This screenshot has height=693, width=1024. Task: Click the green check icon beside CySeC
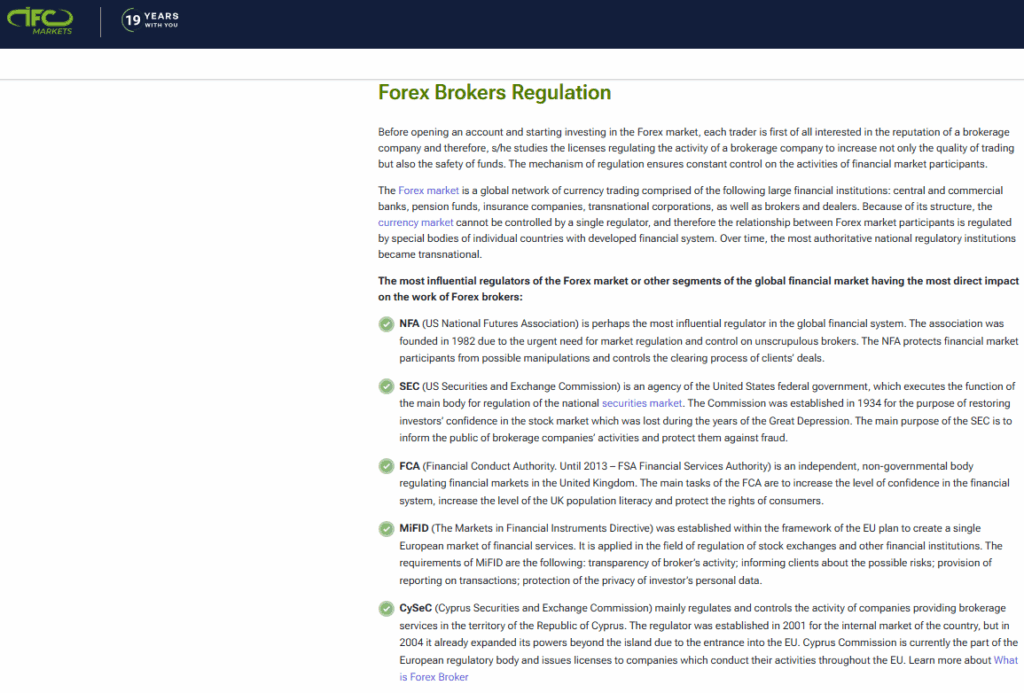coord(386,609)
